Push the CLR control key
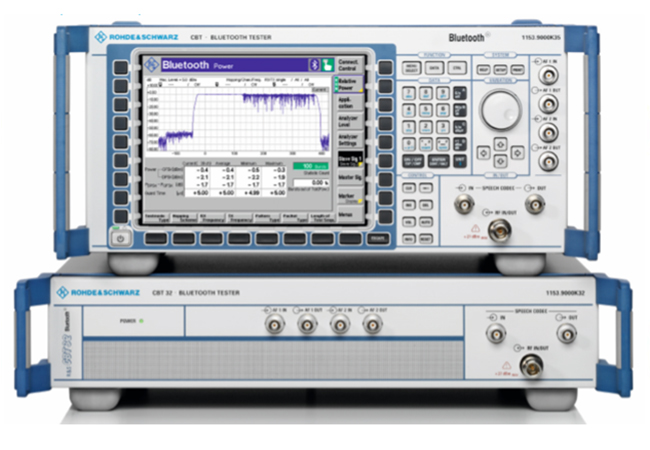Image resolution: width=650 pixels, height=450 pixels. pyautogui.click(x=409, y=189)
